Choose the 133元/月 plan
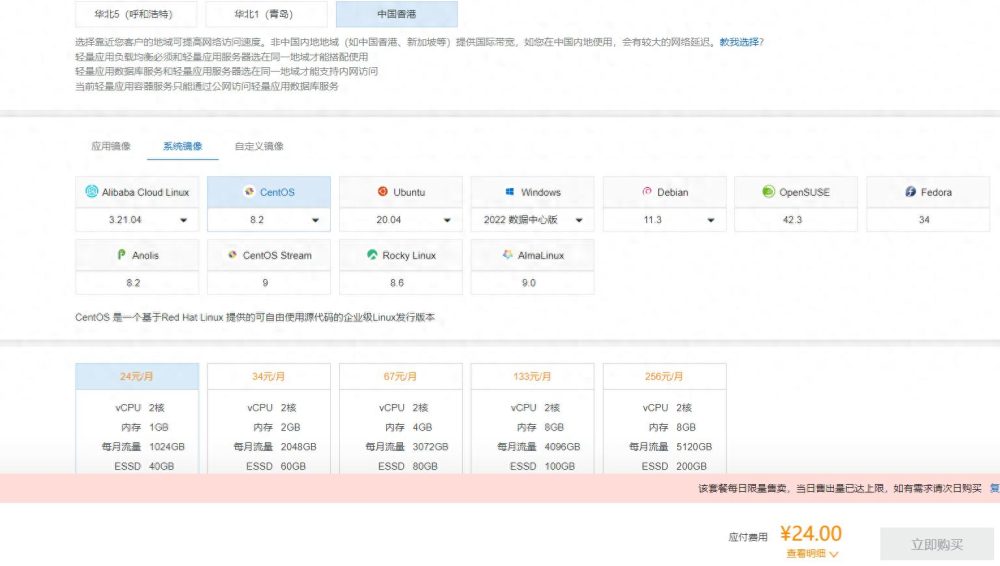The height and width of the screenshot is (566, 1000). click(x=533, y=376)
